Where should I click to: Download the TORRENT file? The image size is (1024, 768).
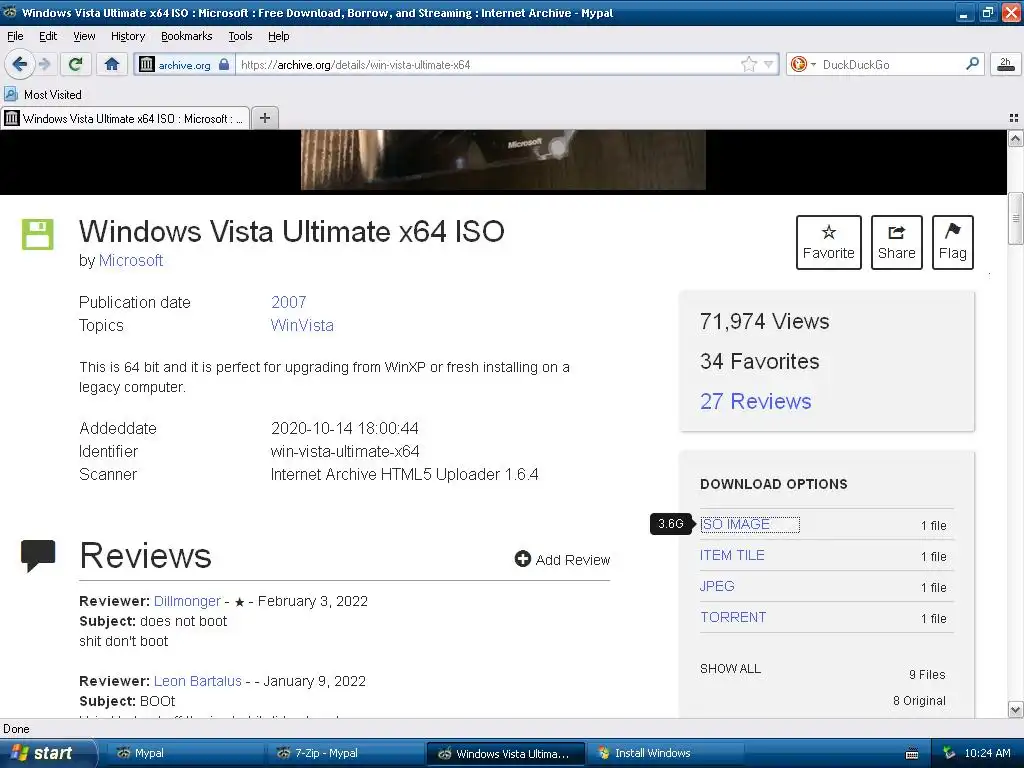[x=733, y=617]
